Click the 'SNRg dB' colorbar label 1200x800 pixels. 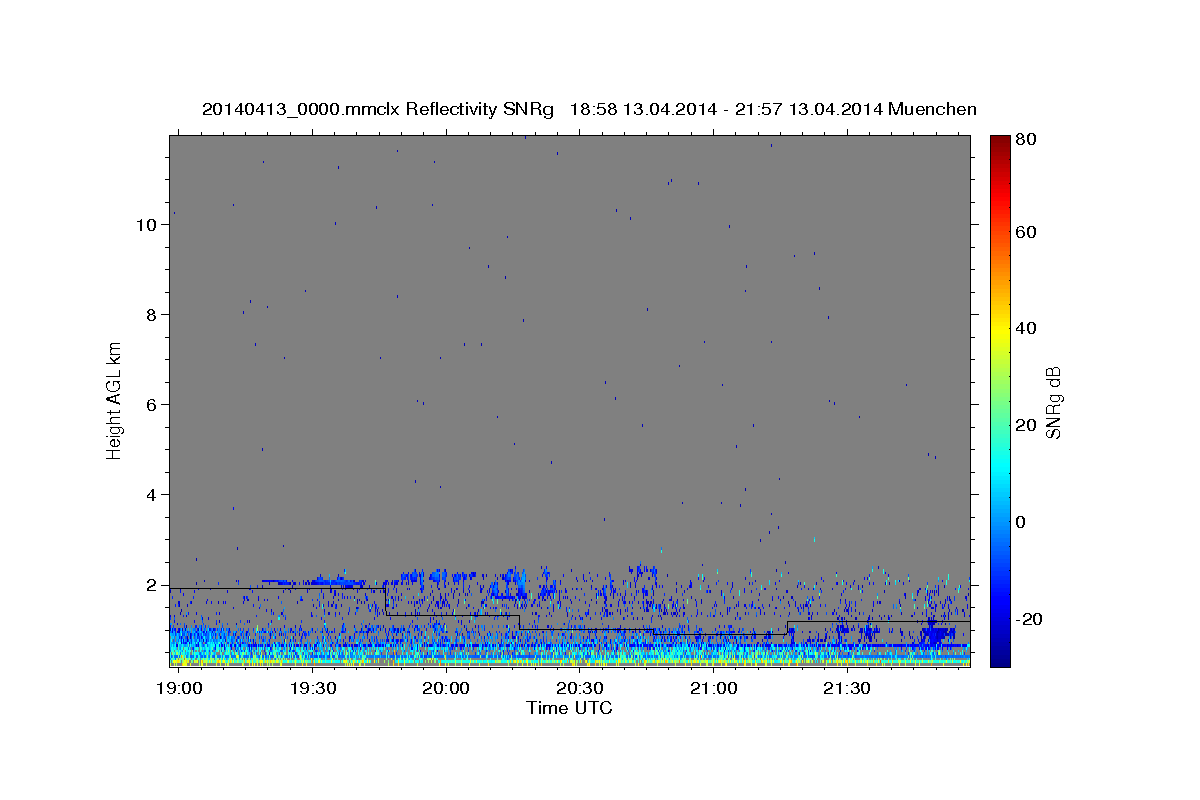pos(1053,403)
